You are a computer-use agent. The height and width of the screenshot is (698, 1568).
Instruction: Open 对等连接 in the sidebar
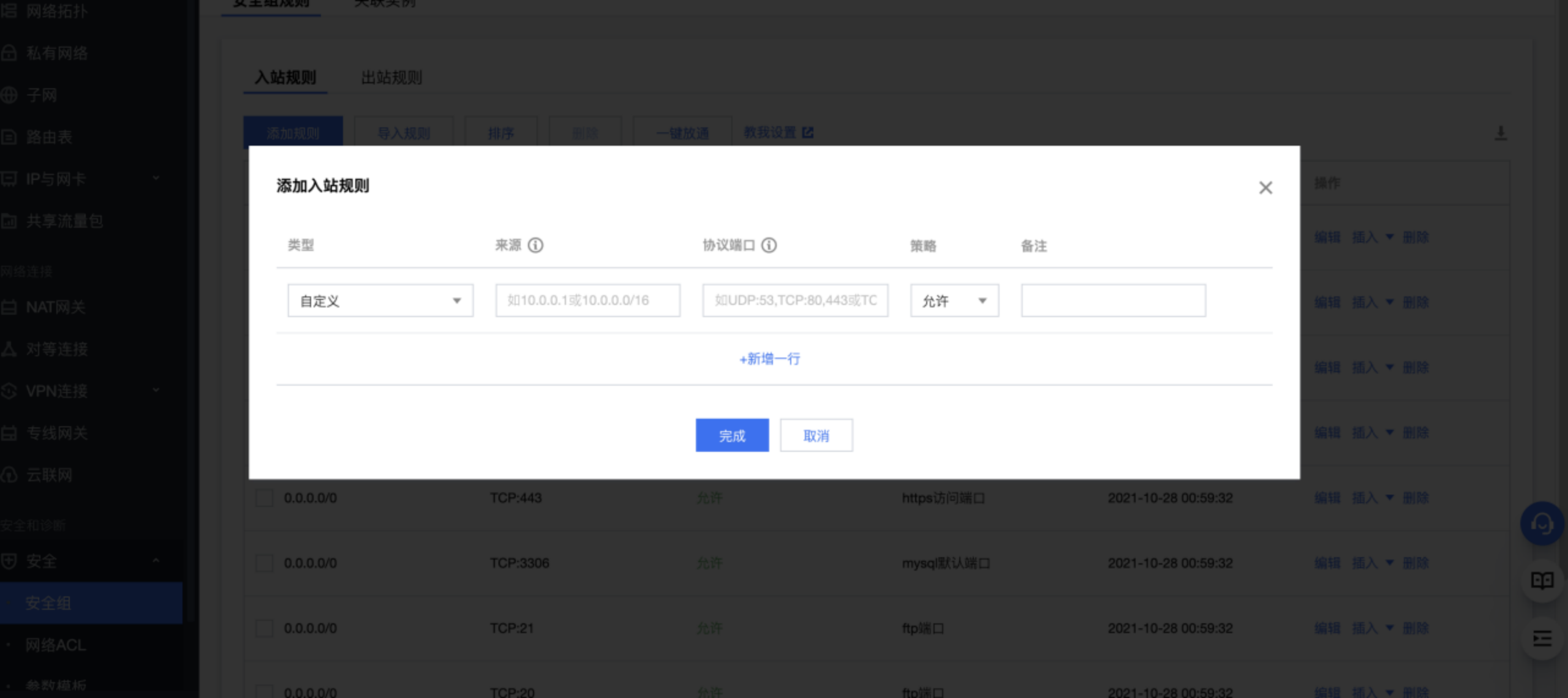coord(56,350)
